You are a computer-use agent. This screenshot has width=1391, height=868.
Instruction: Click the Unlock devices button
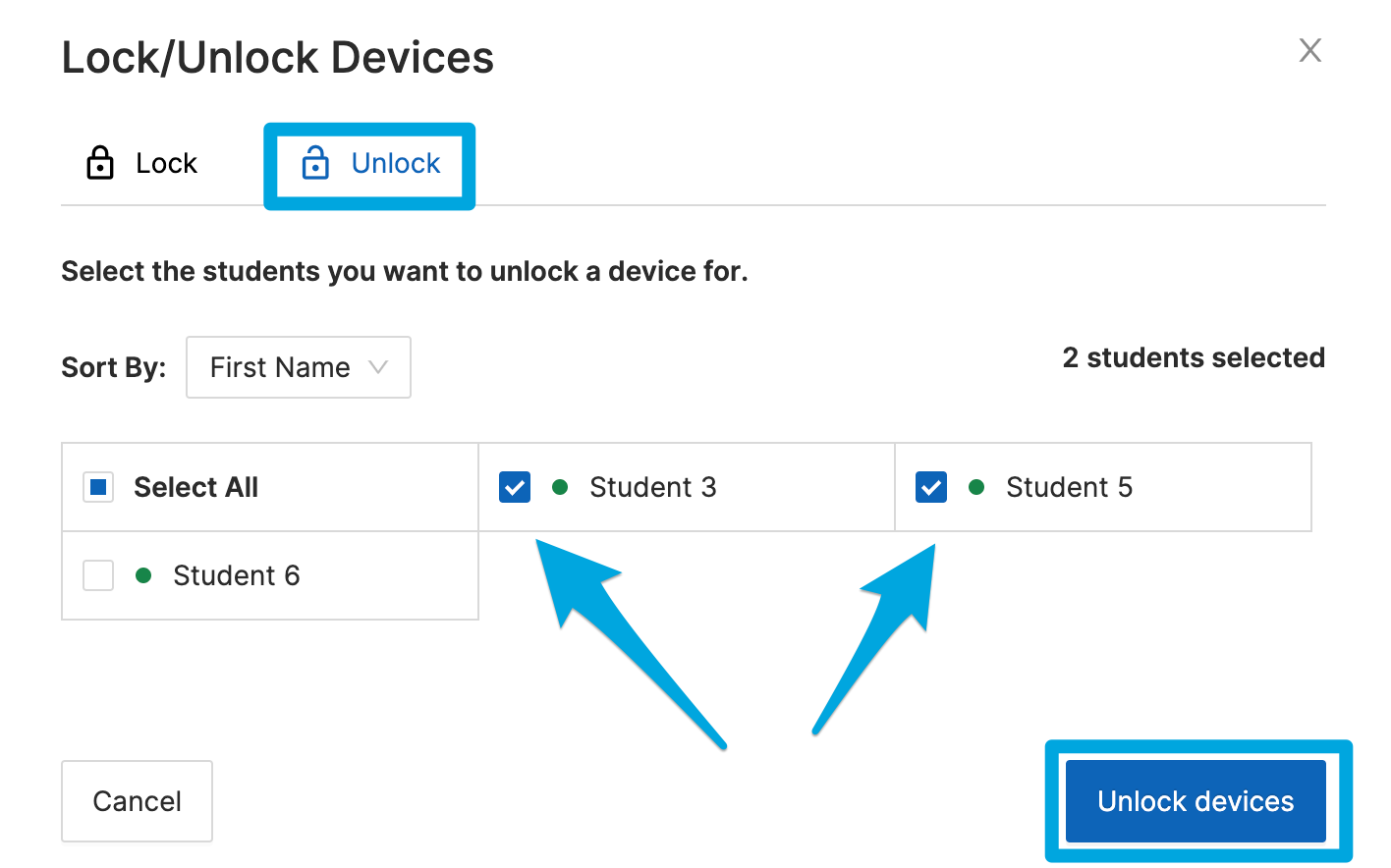tap(1196, 801)
